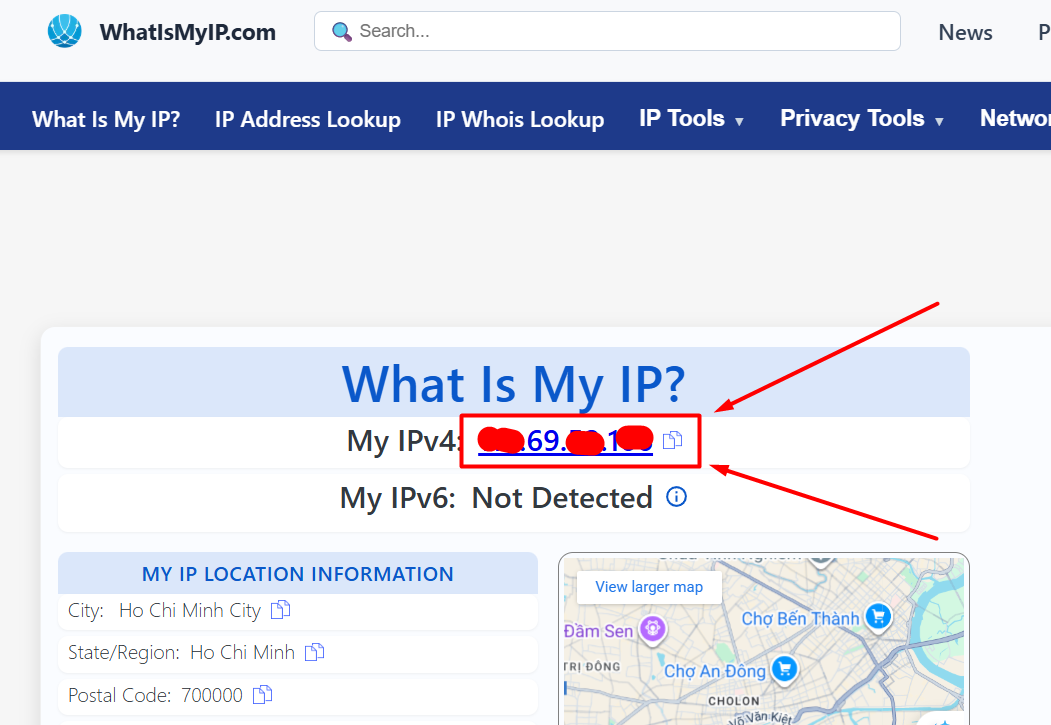Click the WhatIsMyIP globe logo icon
This screenshot has width=1051, height=725.
point(64,31)
